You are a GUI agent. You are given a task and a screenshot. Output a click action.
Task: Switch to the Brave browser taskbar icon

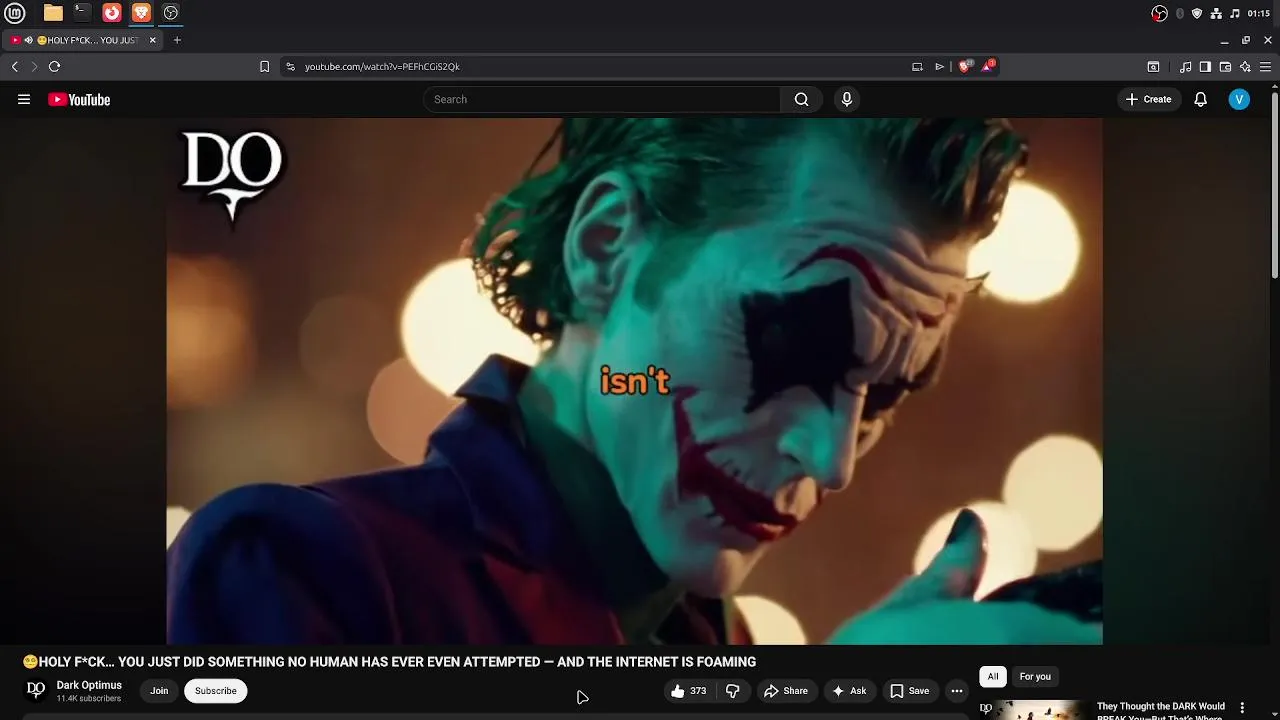(141, 13)
